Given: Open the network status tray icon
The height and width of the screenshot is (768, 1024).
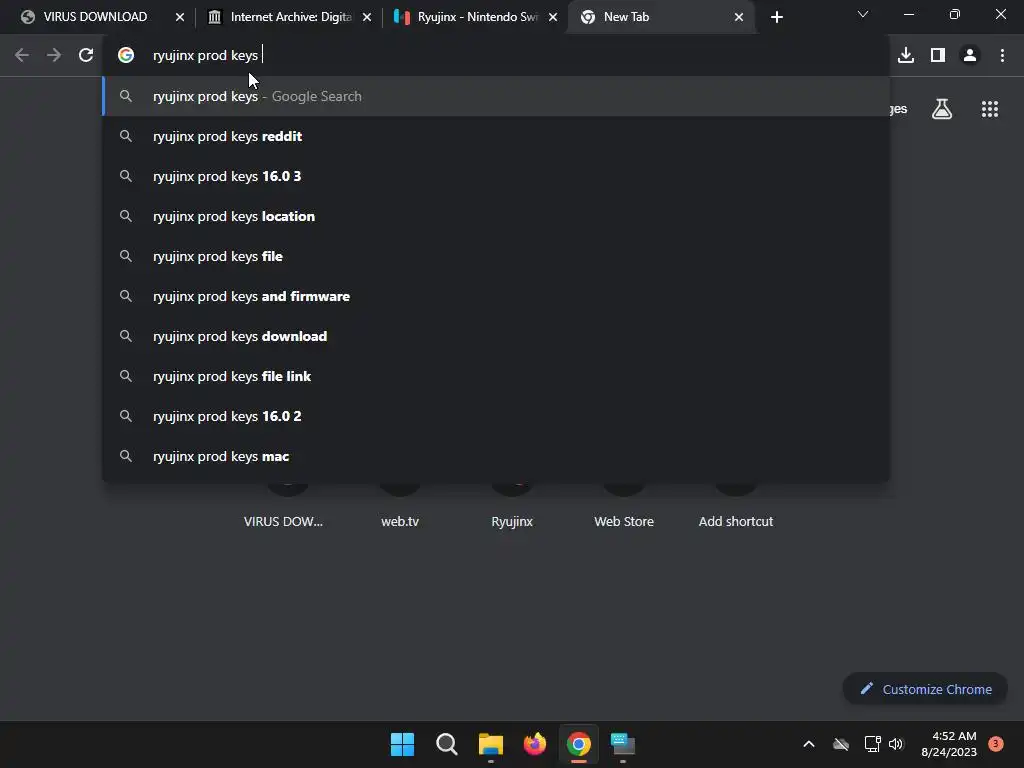Looking at the screenshot, I should point(872,744).
